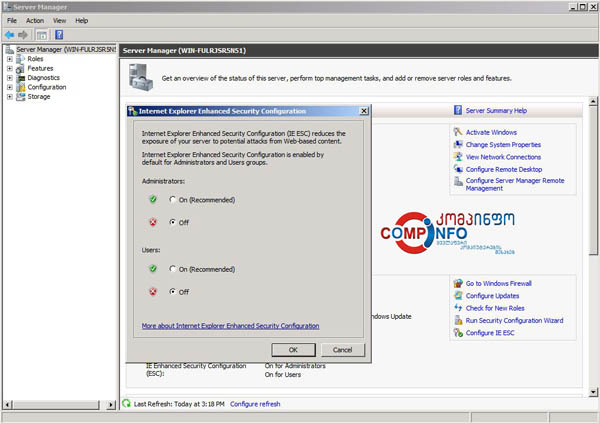The width and height of the screenshot is (600, 424).
Task: Select Off radio for Users
Action: click(173, 292)
